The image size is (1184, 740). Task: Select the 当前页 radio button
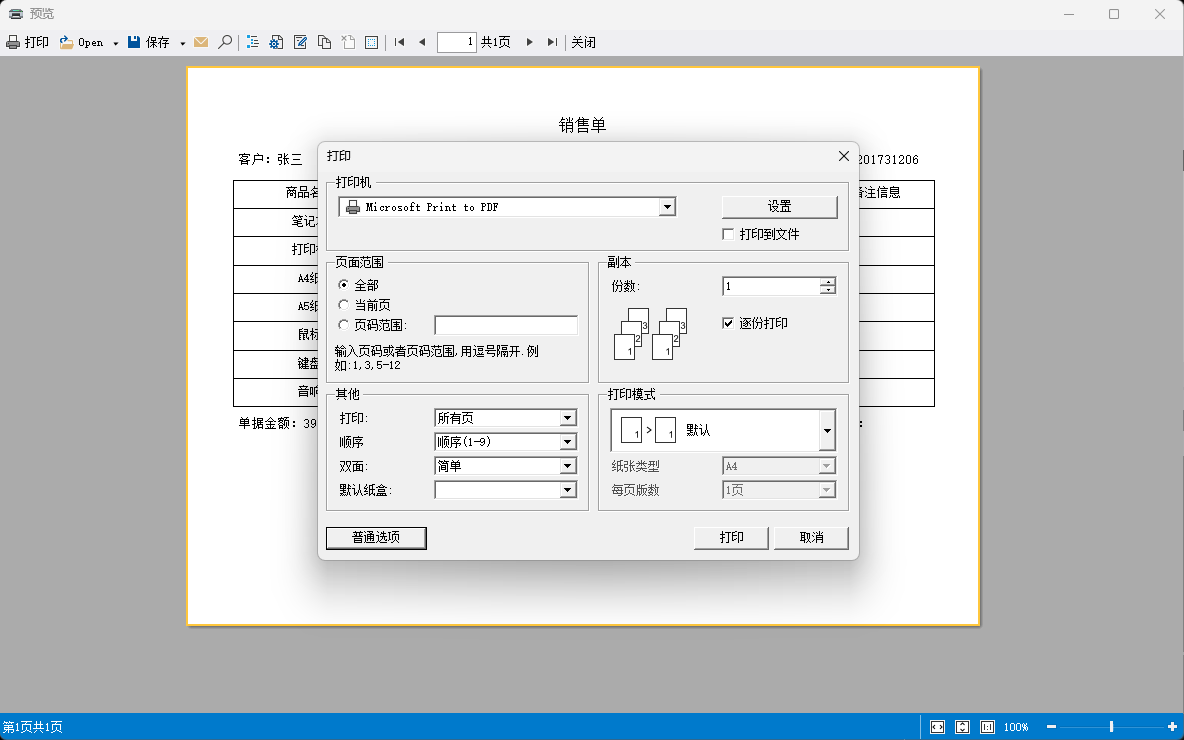[x=344, y=305]
